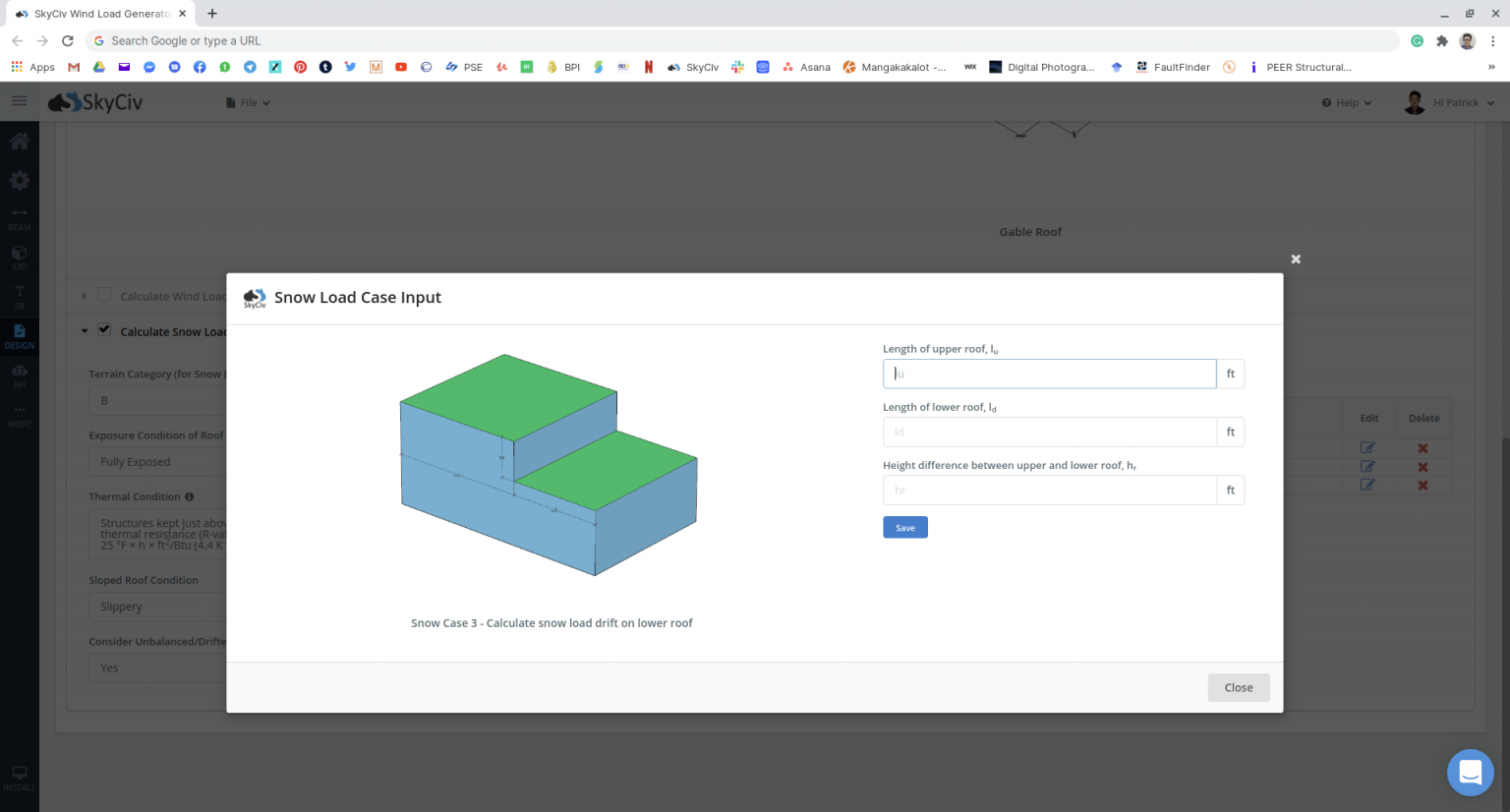Screen dimensions: 1510x812
Task: Click the blue Save button
Action: point(904,528)
